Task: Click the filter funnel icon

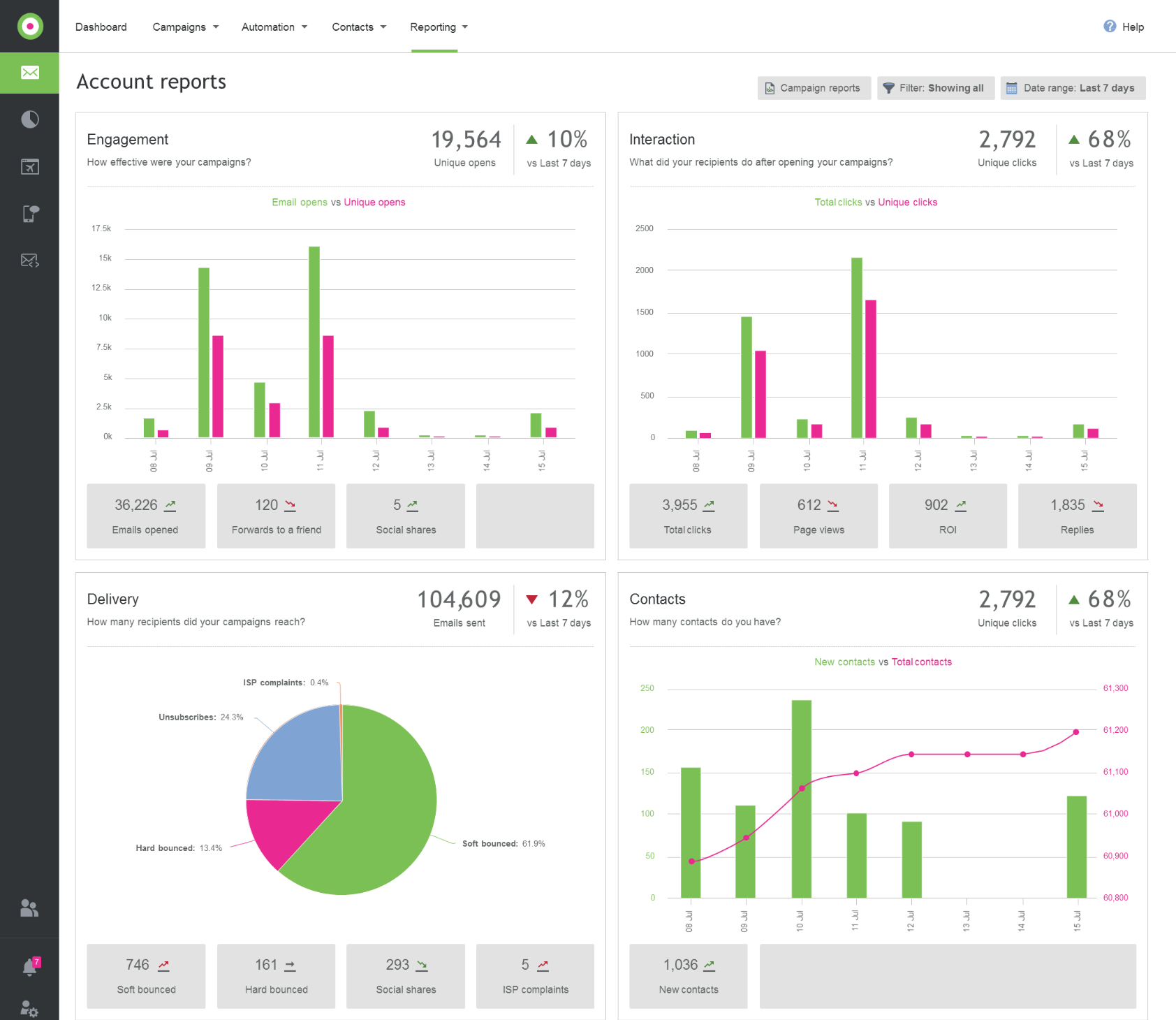Action: point(888,88)
